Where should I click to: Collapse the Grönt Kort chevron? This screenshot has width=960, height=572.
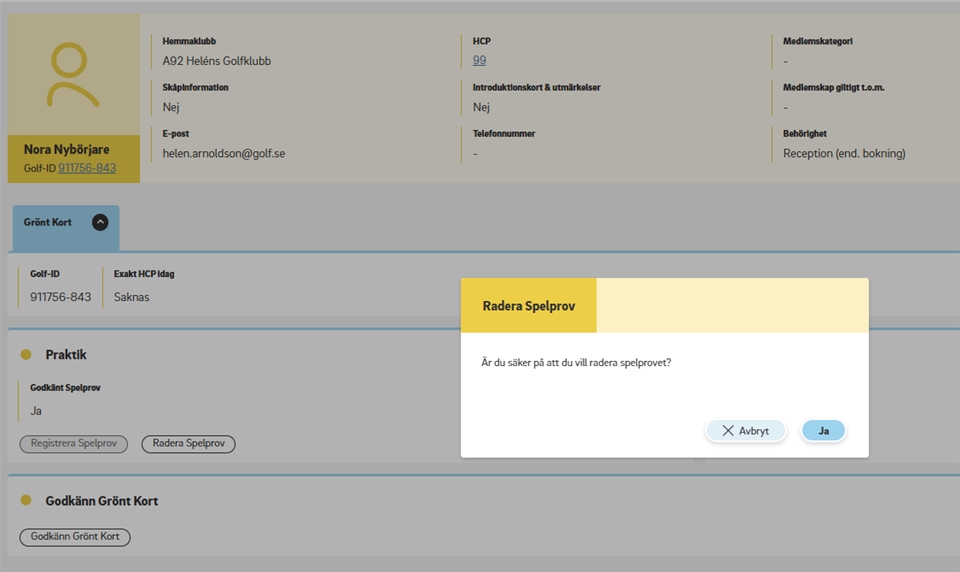pyautogui.click(x=100, y=222)
